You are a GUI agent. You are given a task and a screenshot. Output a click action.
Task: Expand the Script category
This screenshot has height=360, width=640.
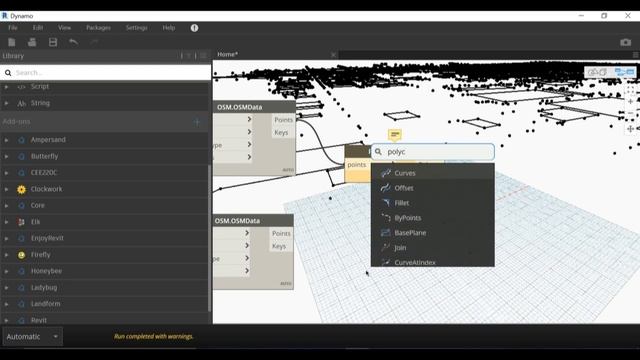point(6,87)
